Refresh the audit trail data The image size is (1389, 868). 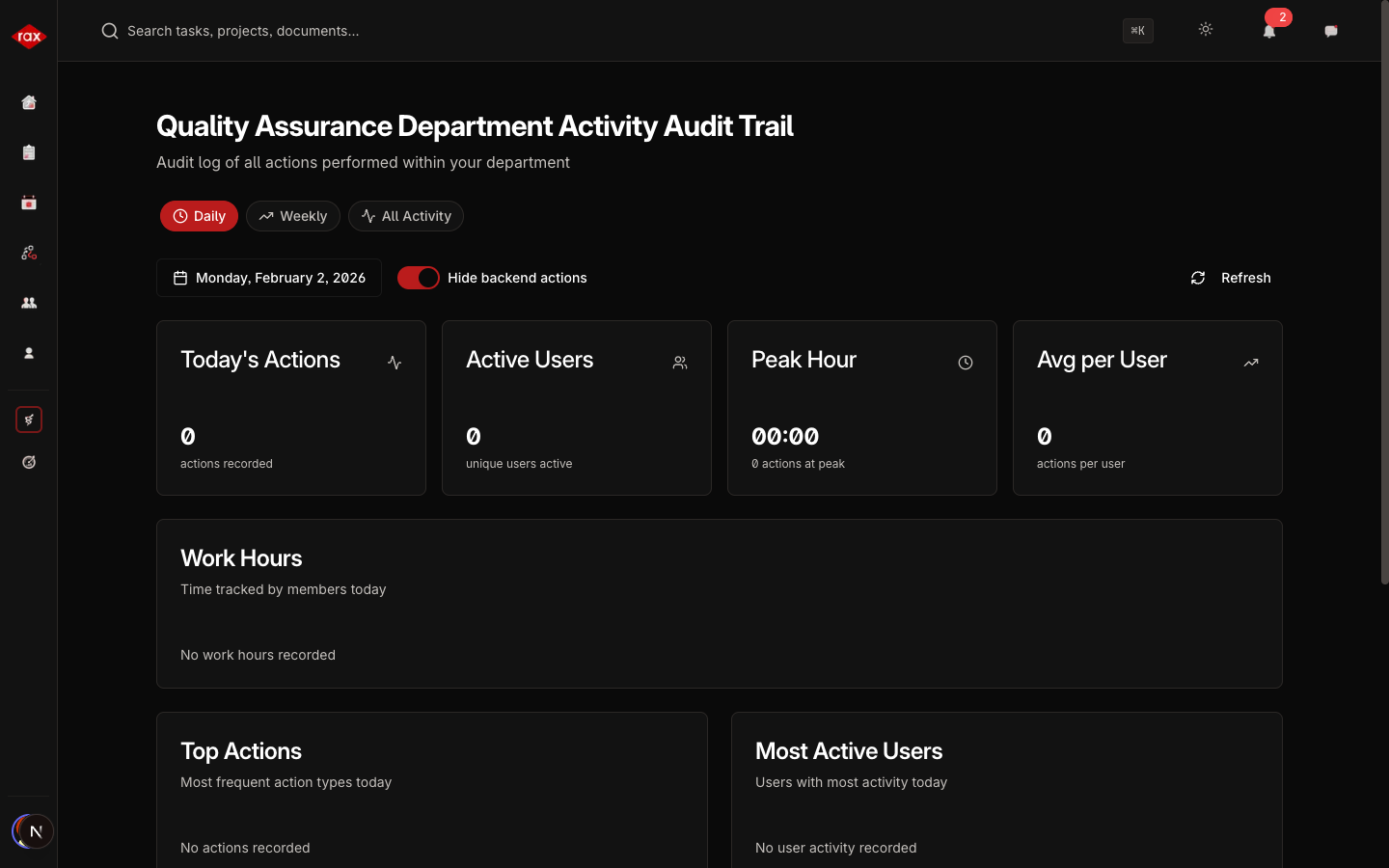[x=1231, y=278]
